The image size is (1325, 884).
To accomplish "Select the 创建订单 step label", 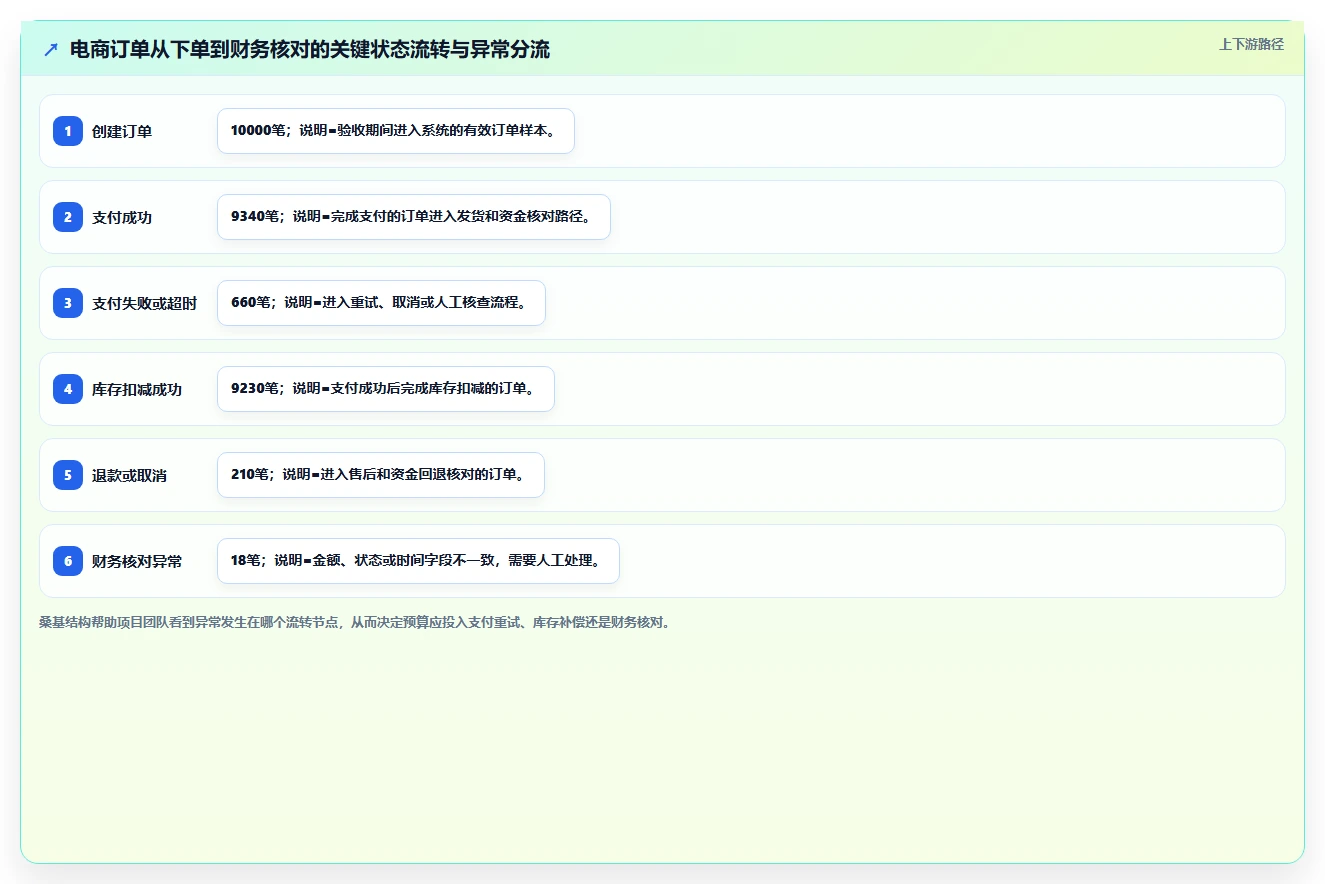I will pos(122,131).
